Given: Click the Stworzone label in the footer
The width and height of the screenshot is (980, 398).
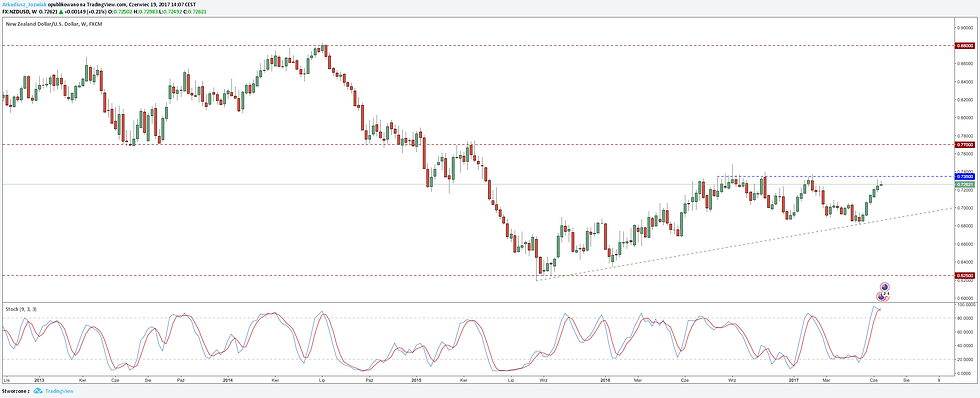Looking at the screenshot, I should [15, 391].
